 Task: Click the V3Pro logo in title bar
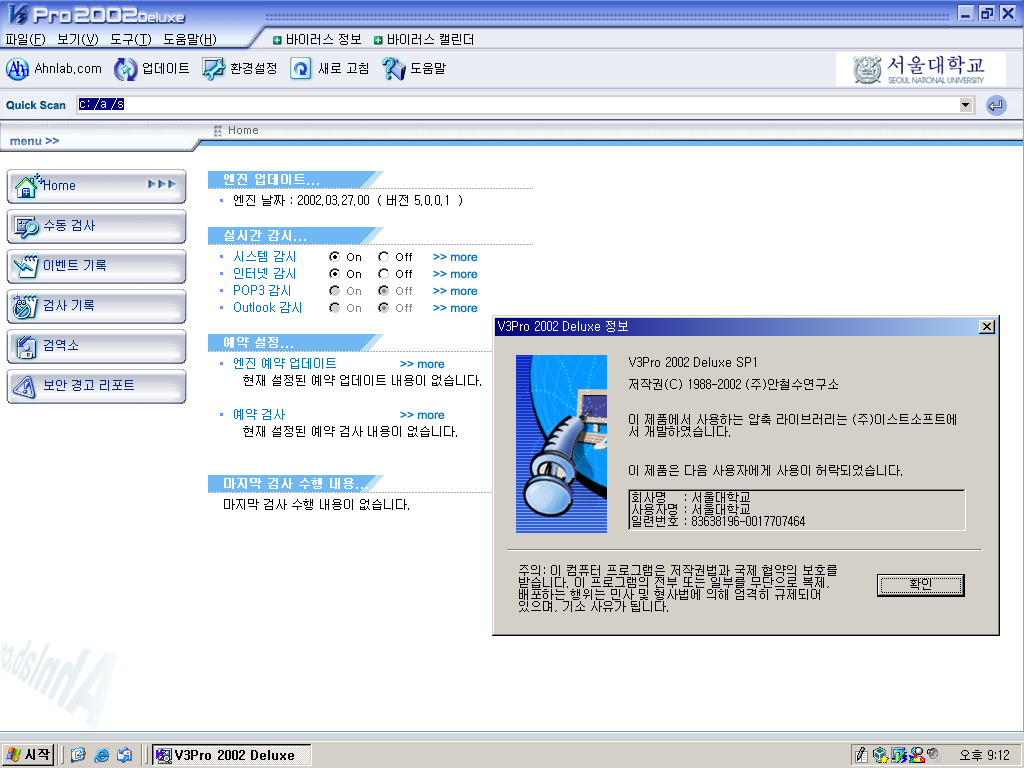pos(18,14)
